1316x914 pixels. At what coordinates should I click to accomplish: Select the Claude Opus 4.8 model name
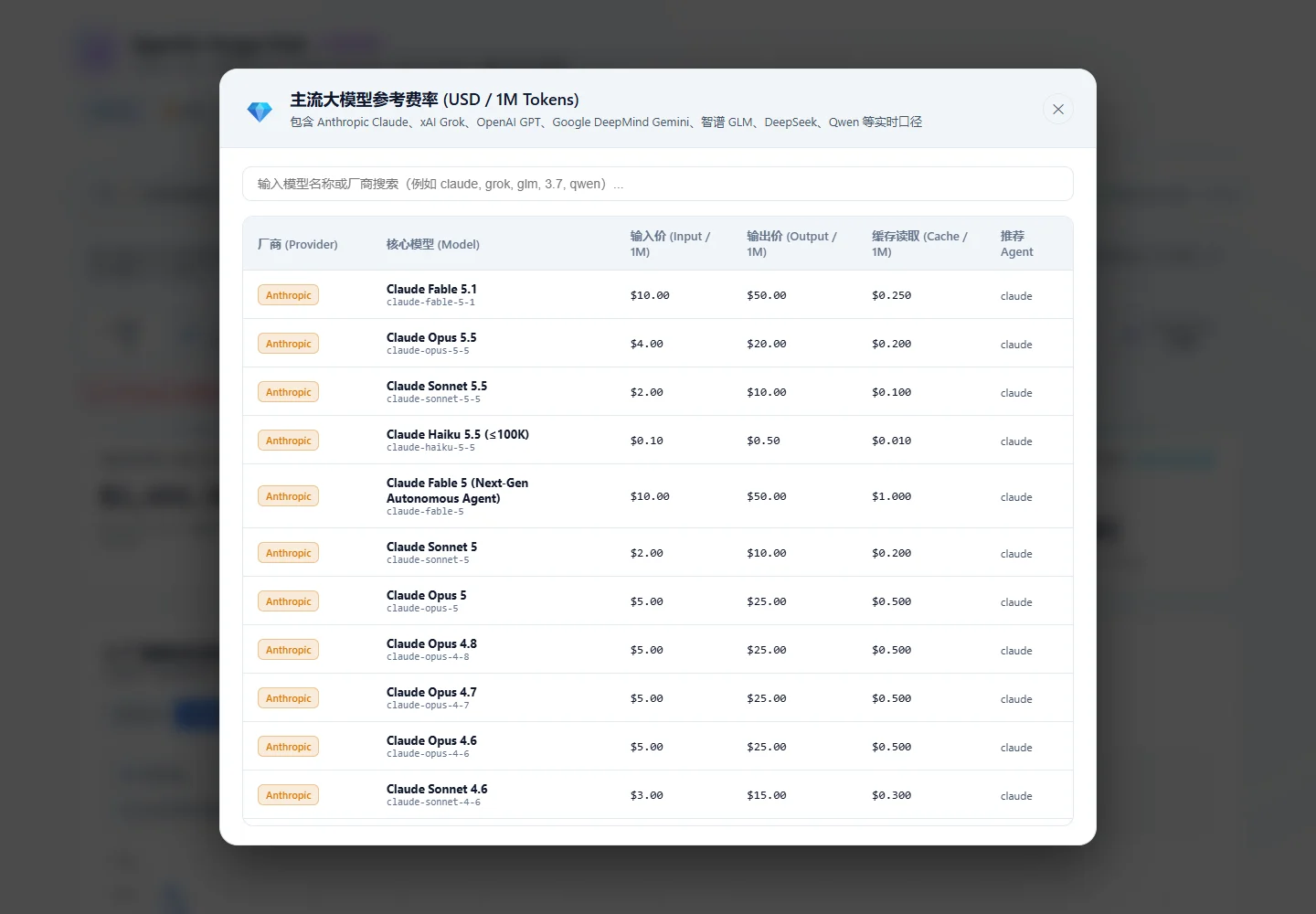click(431, 643)
